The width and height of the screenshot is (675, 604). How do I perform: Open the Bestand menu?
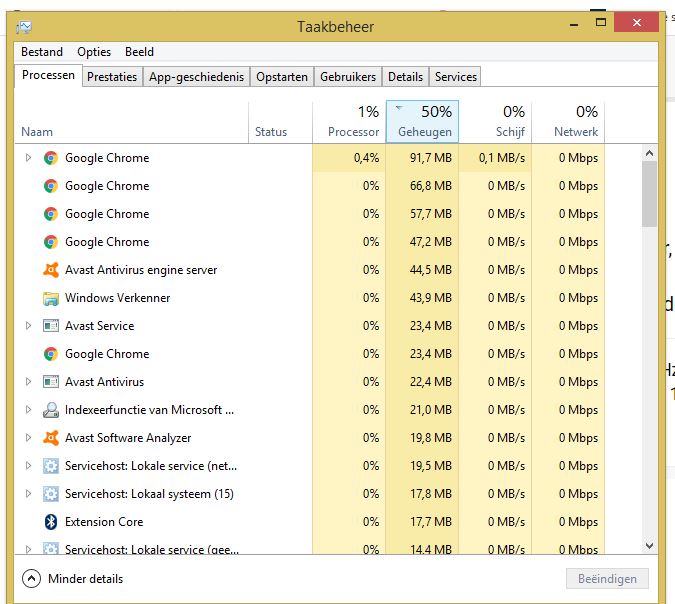(x=42, y=52)
